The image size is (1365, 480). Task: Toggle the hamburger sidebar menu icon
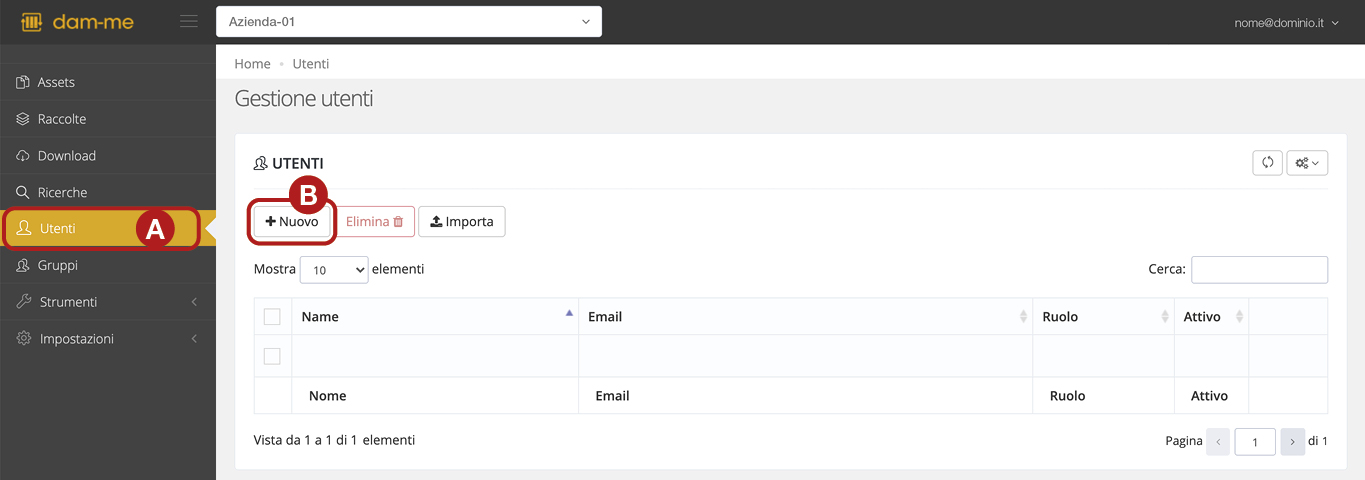188,21
